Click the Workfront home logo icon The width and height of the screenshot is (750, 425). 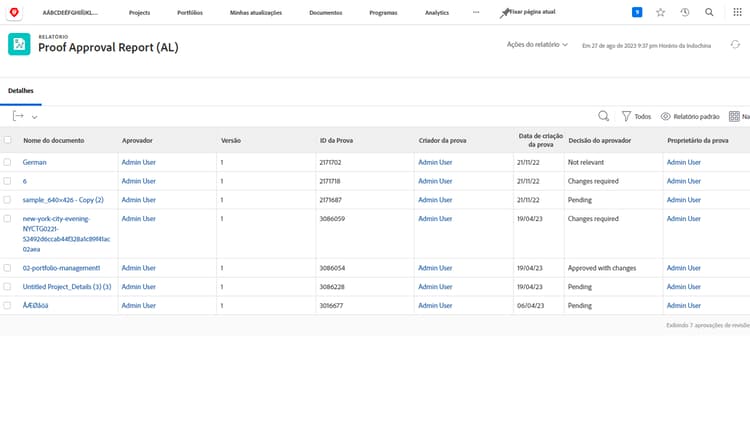tap(14, 12)
